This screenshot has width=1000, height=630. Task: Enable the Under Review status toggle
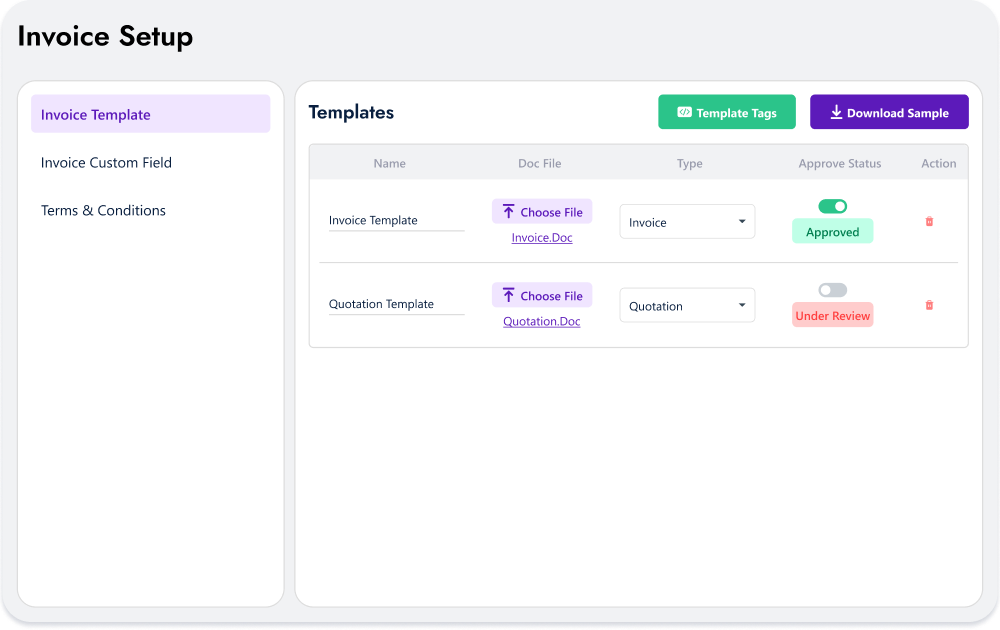point(832,289)
